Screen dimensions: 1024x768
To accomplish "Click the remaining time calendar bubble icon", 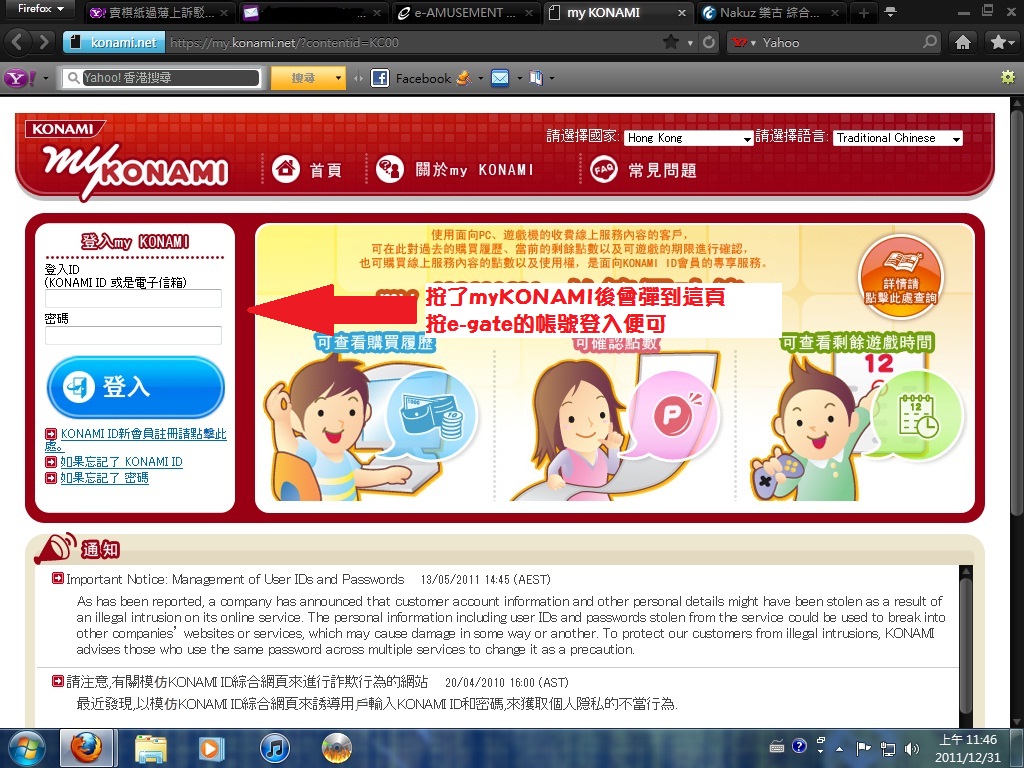I will (917, 413).
